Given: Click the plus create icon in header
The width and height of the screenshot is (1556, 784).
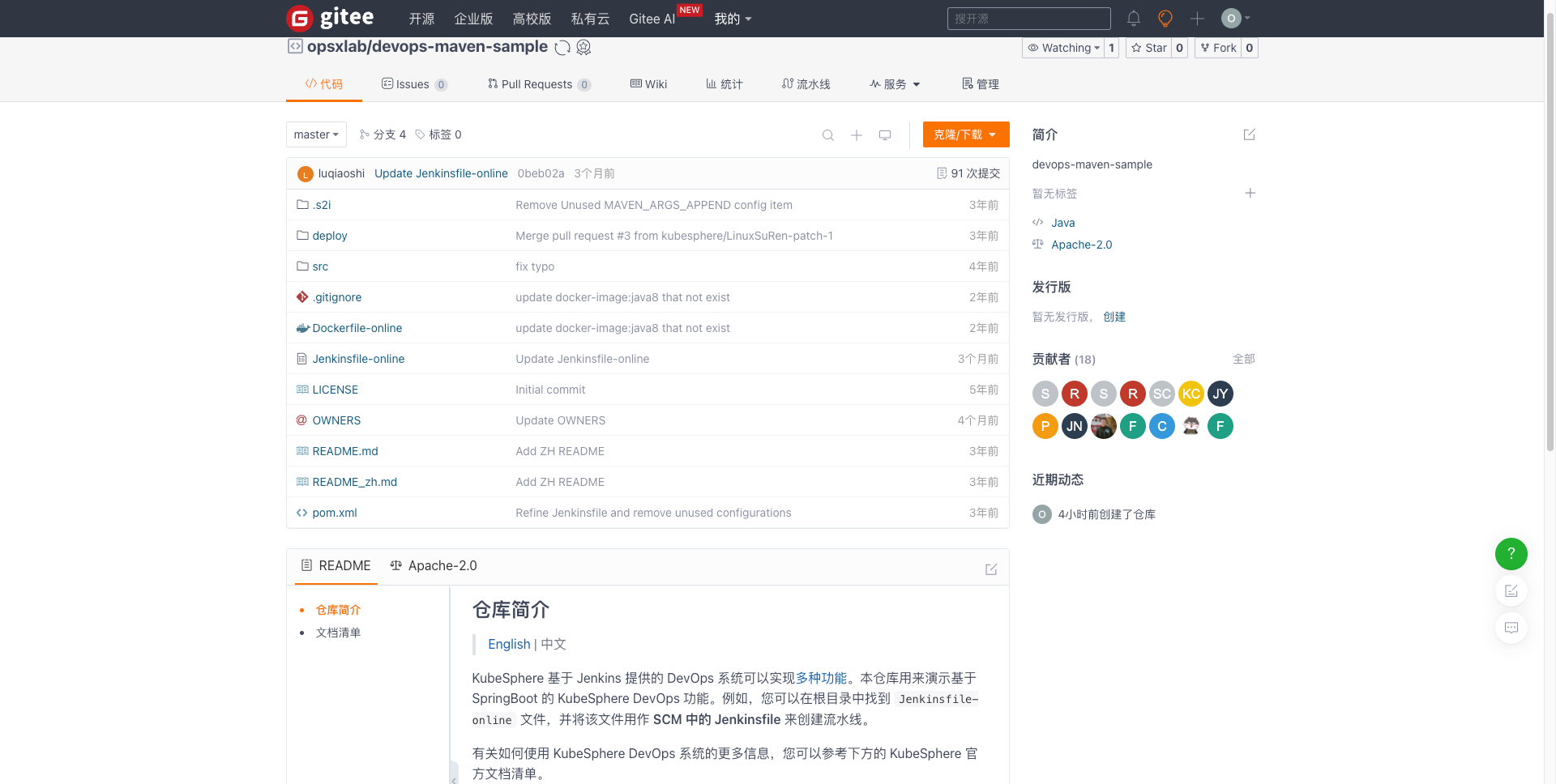Looking at the screenshot, I should click(x=1197, y=18).
